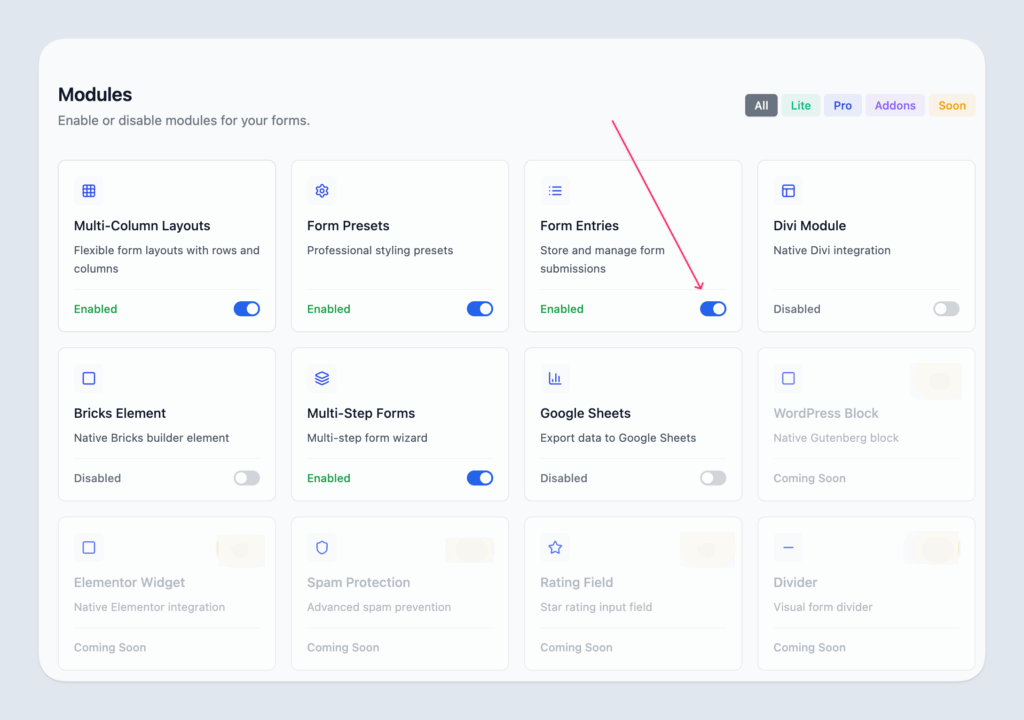The width and height of the screenshot is (1024, 720).
Task: Click the Google Sheets chart icon
Action: point(555,379)
